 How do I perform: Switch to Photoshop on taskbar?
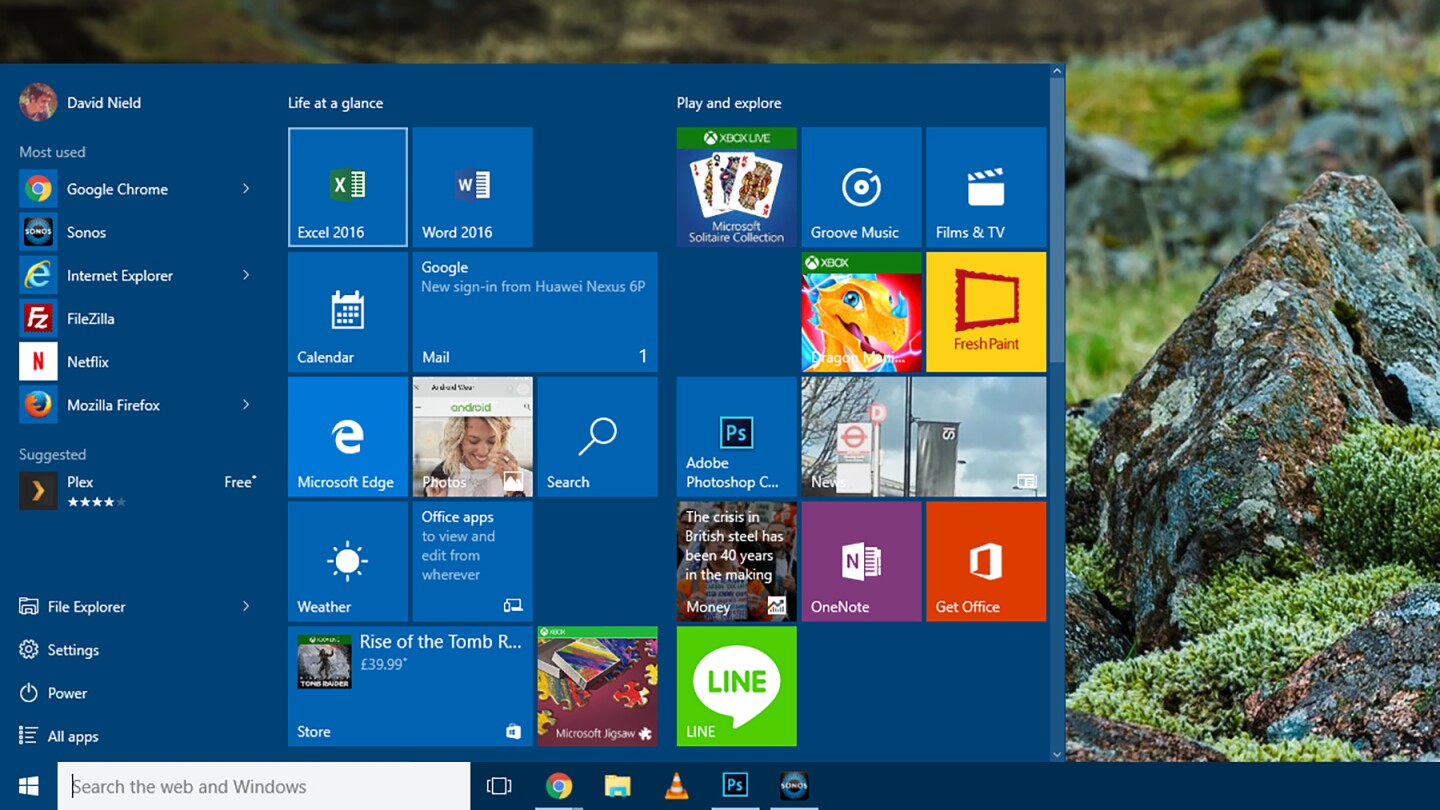coord(735,786)
